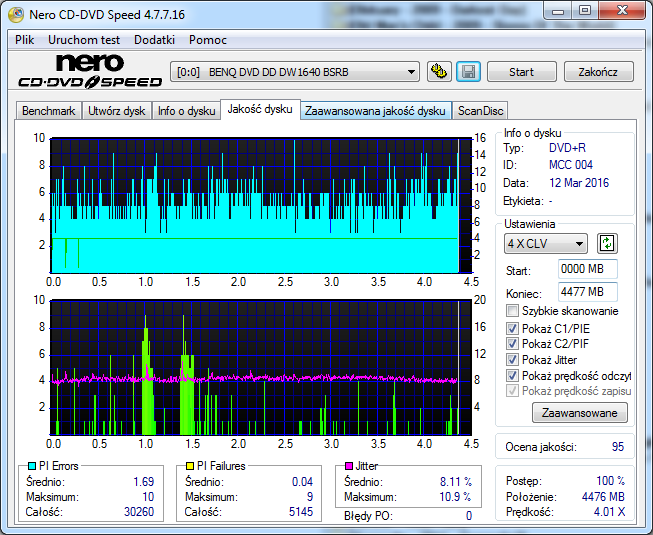Click the green refresh speed icon
The image size is (653, 535).
[x=607, y=243]
